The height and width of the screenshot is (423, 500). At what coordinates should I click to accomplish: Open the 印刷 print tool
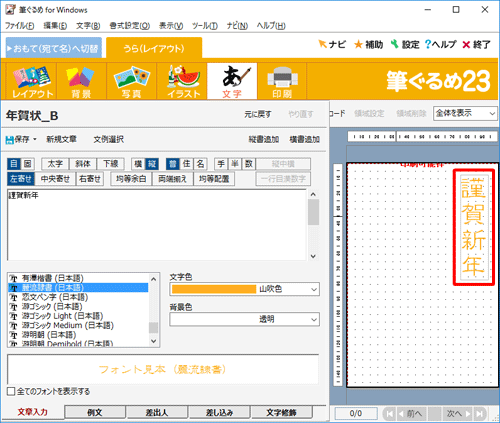click(x=282, y=81)
